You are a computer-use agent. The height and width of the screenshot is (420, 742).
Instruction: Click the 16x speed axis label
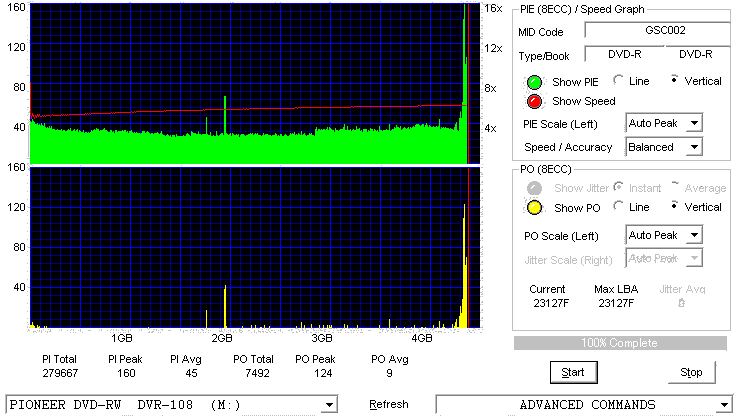[493, 9]
